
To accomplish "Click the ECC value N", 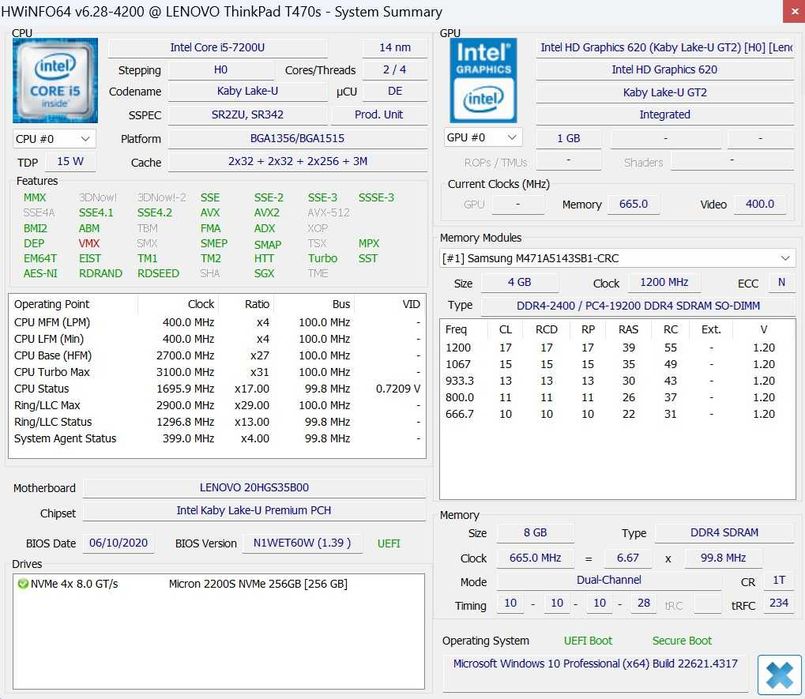I will tap(781, 283).
